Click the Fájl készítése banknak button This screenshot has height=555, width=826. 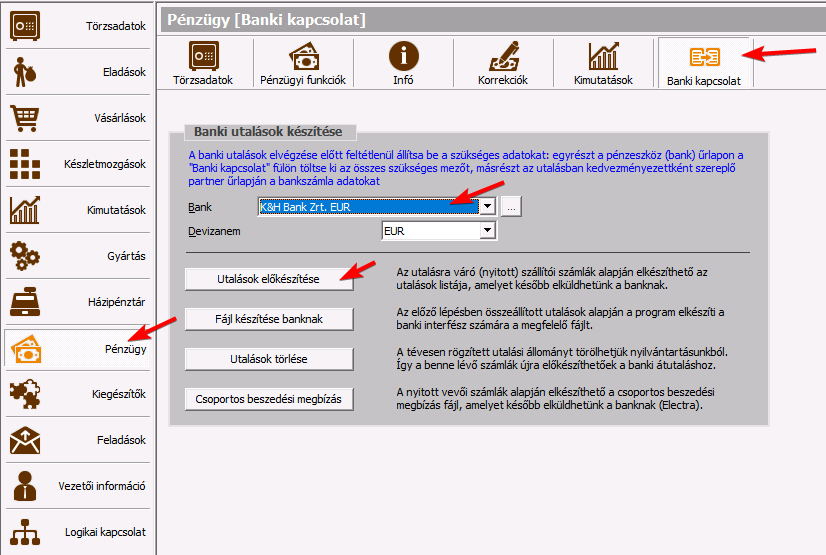coord(269,319)
